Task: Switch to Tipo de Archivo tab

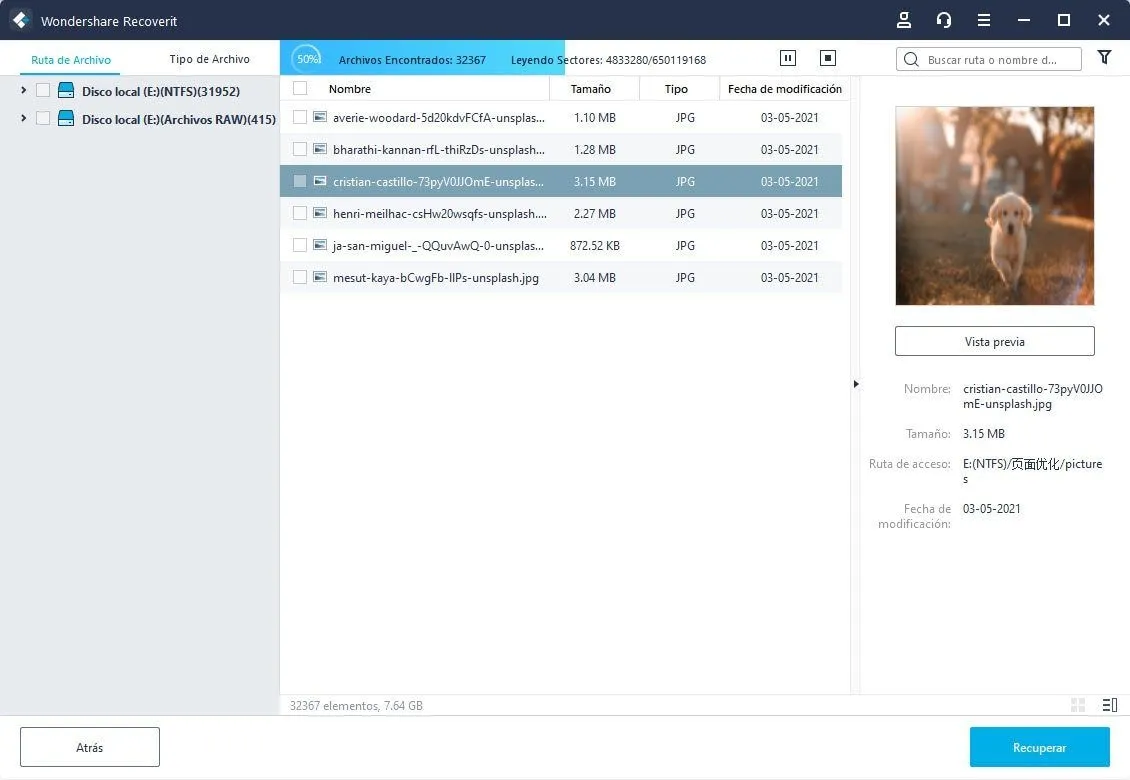Action: [x=209, y=59]
